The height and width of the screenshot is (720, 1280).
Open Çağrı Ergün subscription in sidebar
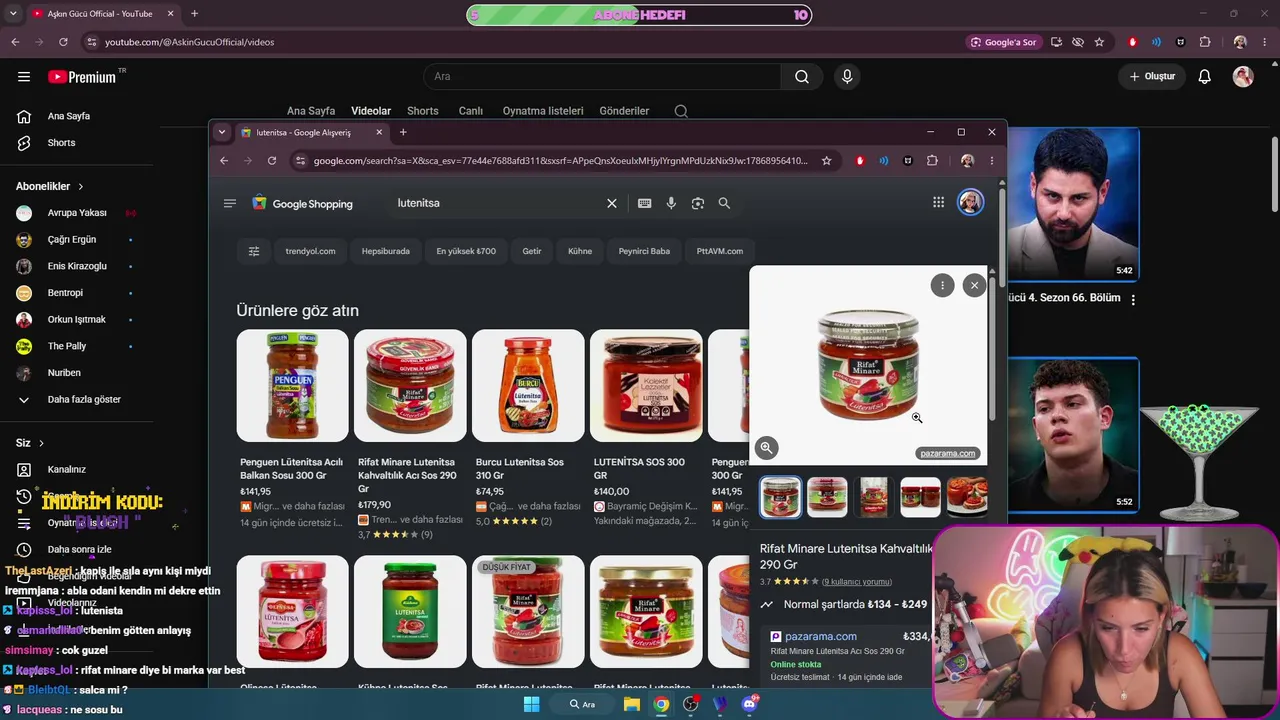(x=72, y=240)
